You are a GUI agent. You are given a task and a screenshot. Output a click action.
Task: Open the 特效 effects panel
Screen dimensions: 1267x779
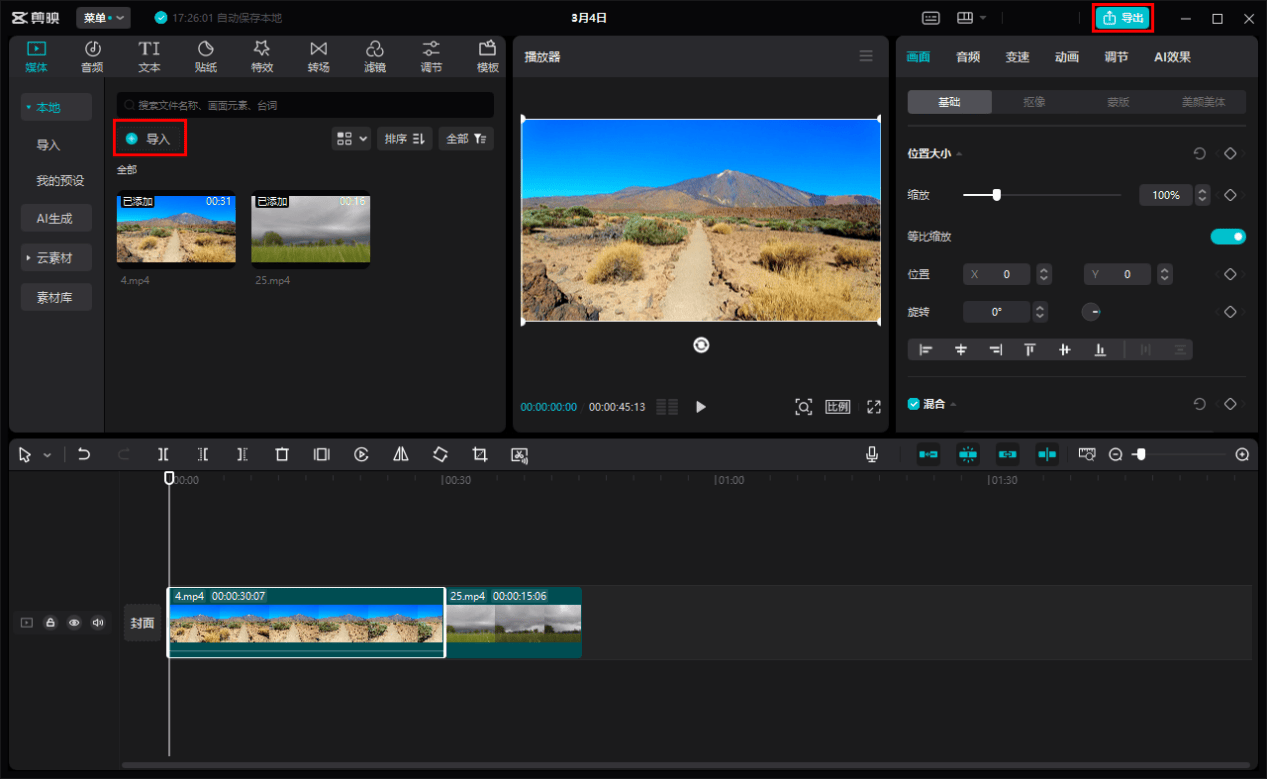point(262,56)
